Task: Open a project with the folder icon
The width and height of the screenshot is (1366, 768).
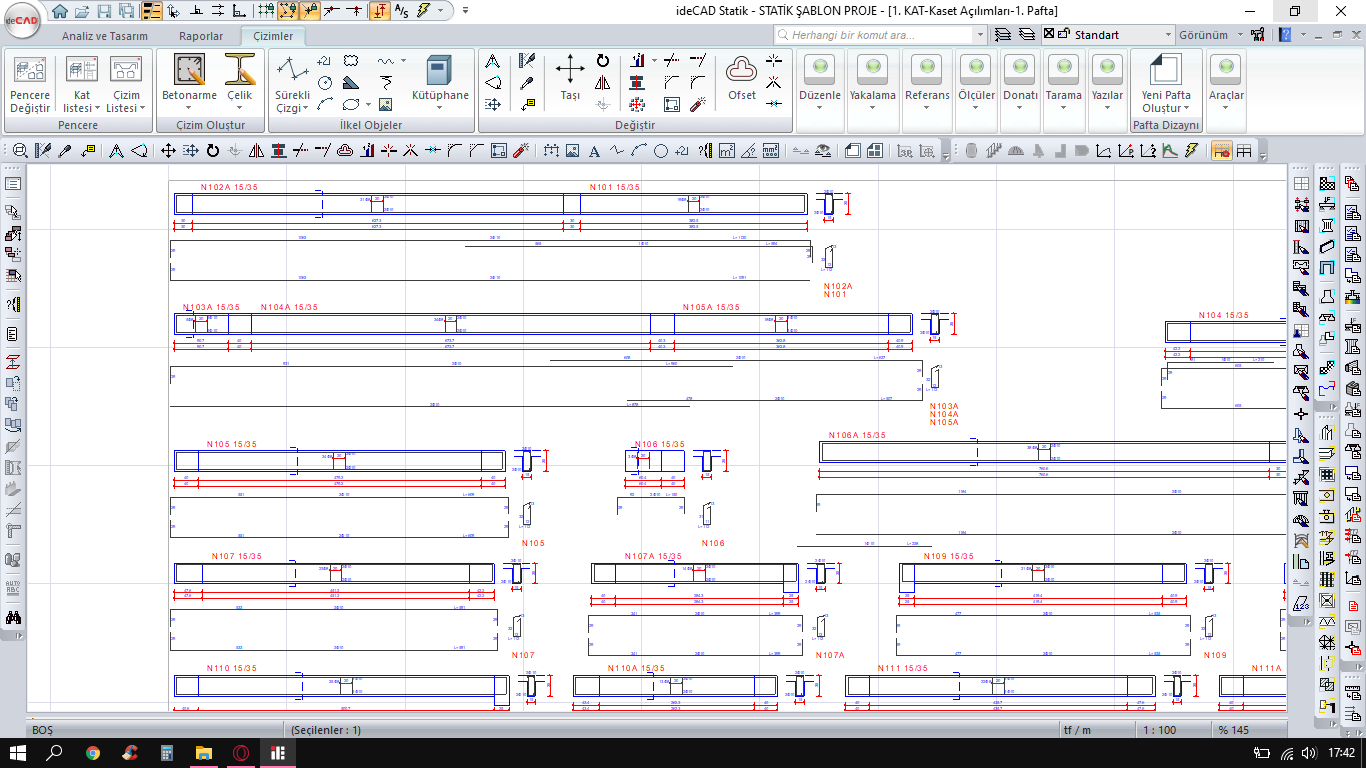Action: (x=81, y=11)
